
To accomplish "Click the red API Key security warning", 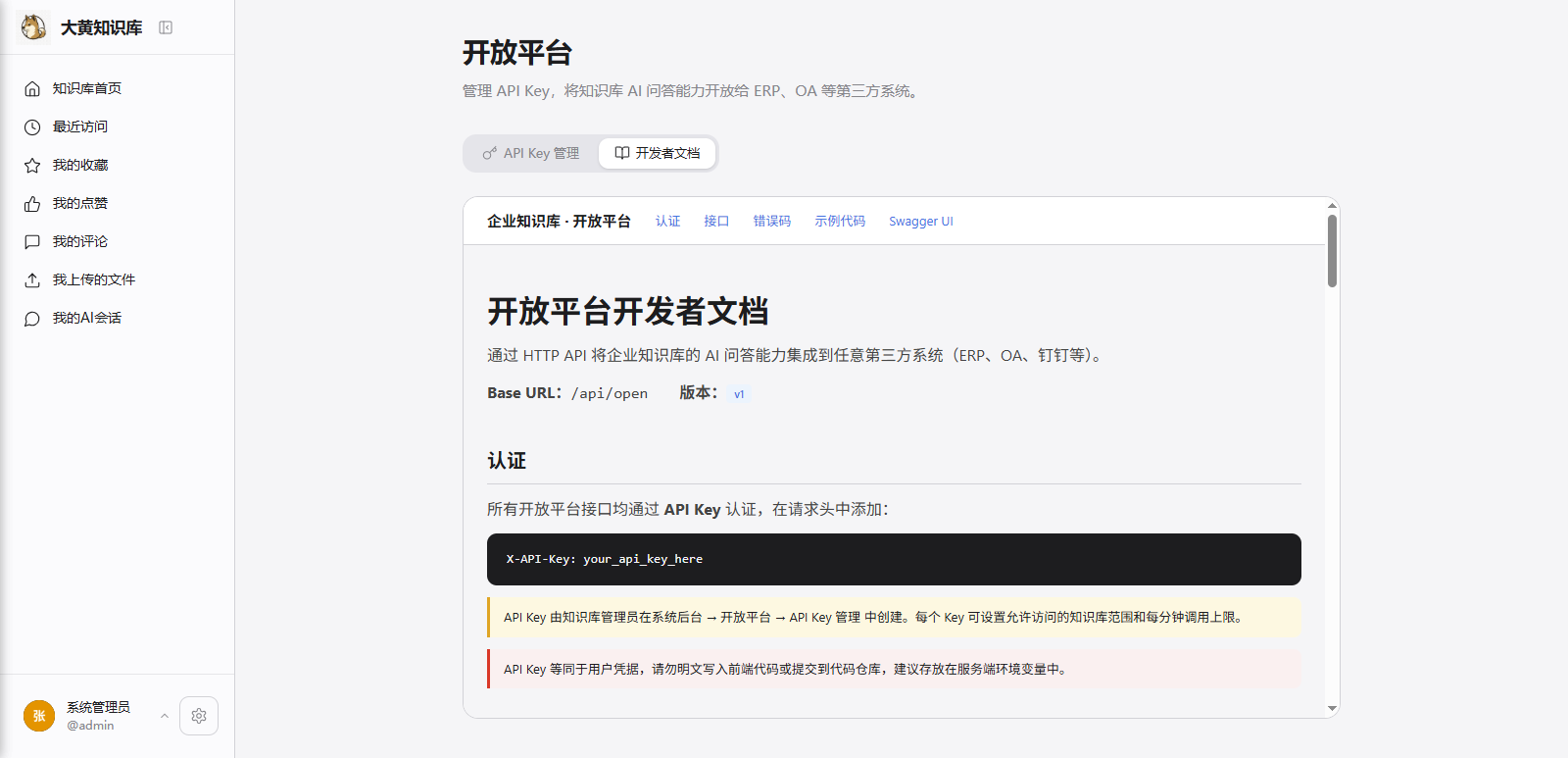I will click(894, 670).
